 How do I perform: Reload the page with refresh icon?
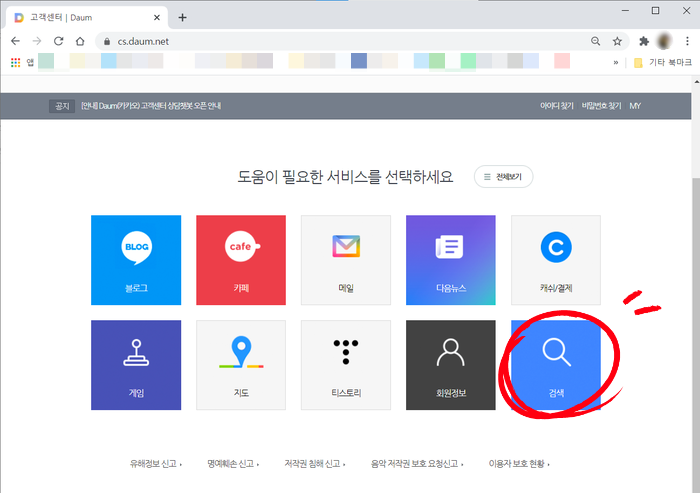58,41
